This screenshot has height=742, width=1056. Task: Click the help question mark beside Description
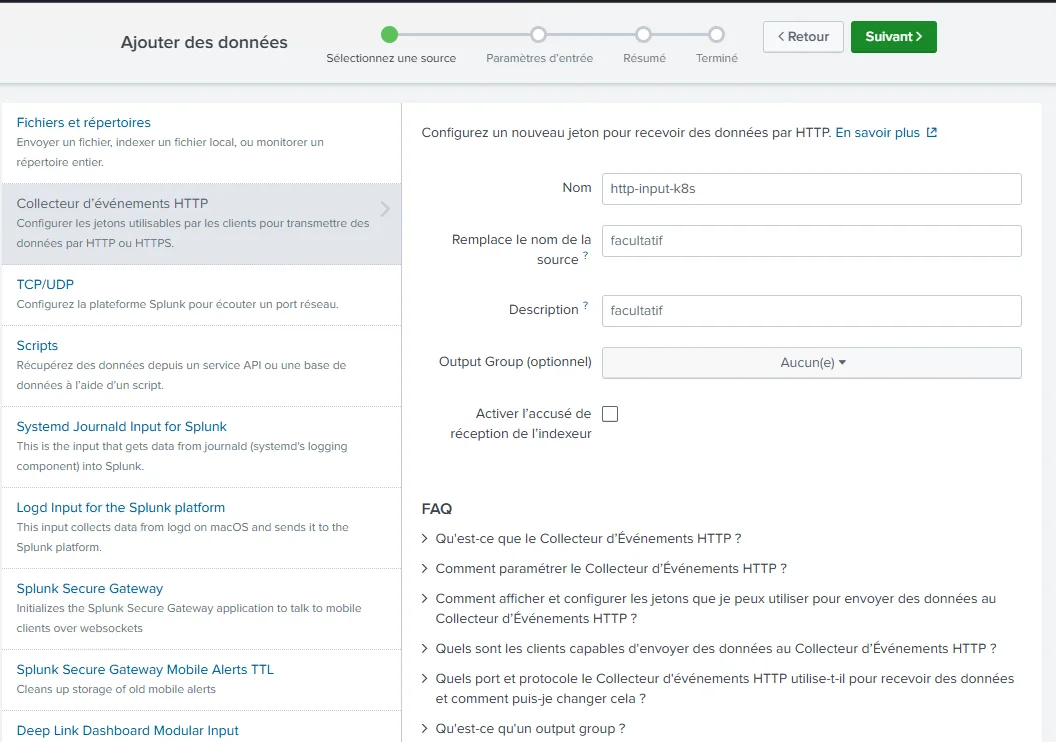click(585, 306)
